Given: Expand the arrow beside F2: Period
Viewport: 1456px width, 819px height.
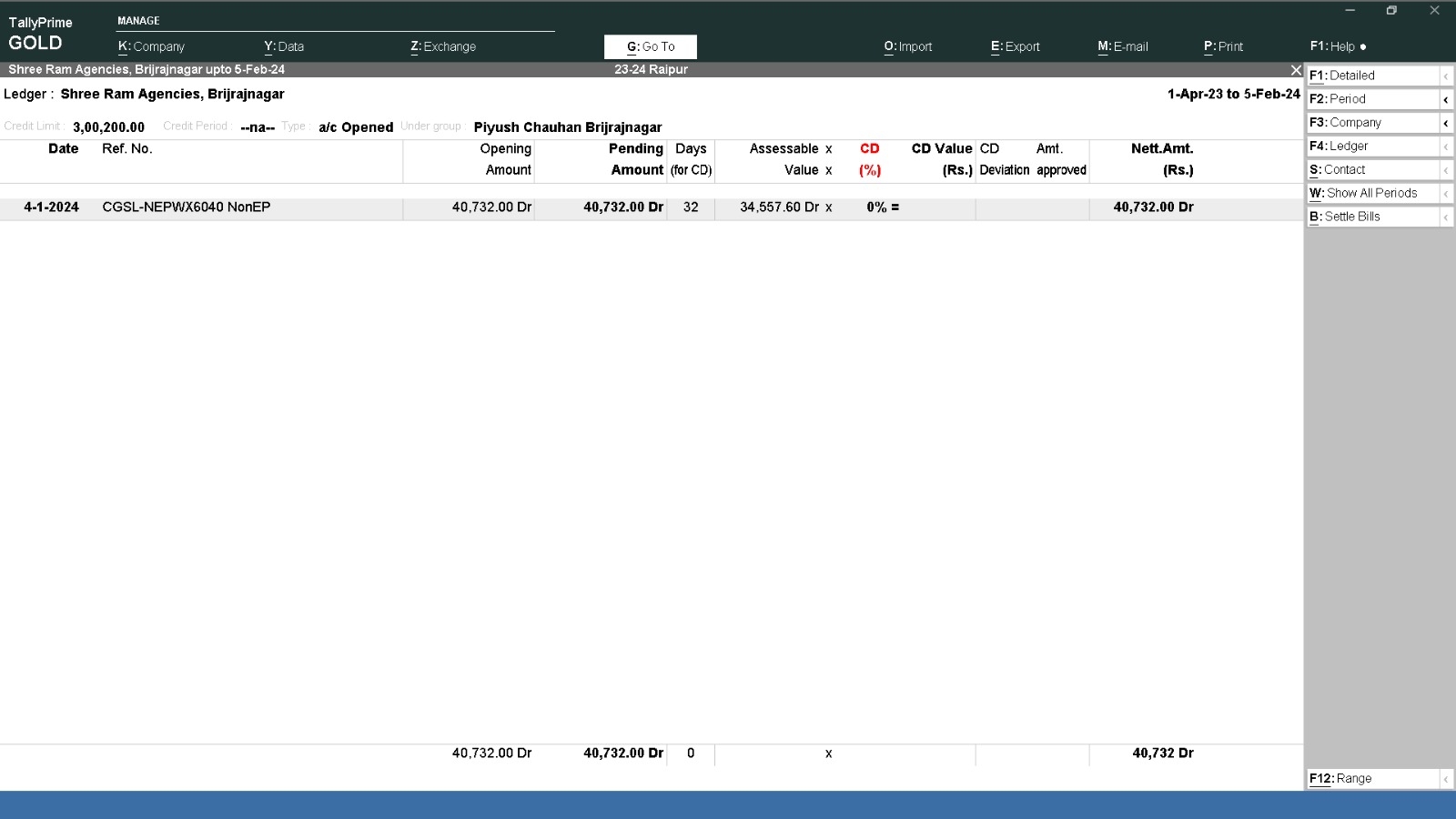Looking at the screenshot, I should click(1446, 99).
